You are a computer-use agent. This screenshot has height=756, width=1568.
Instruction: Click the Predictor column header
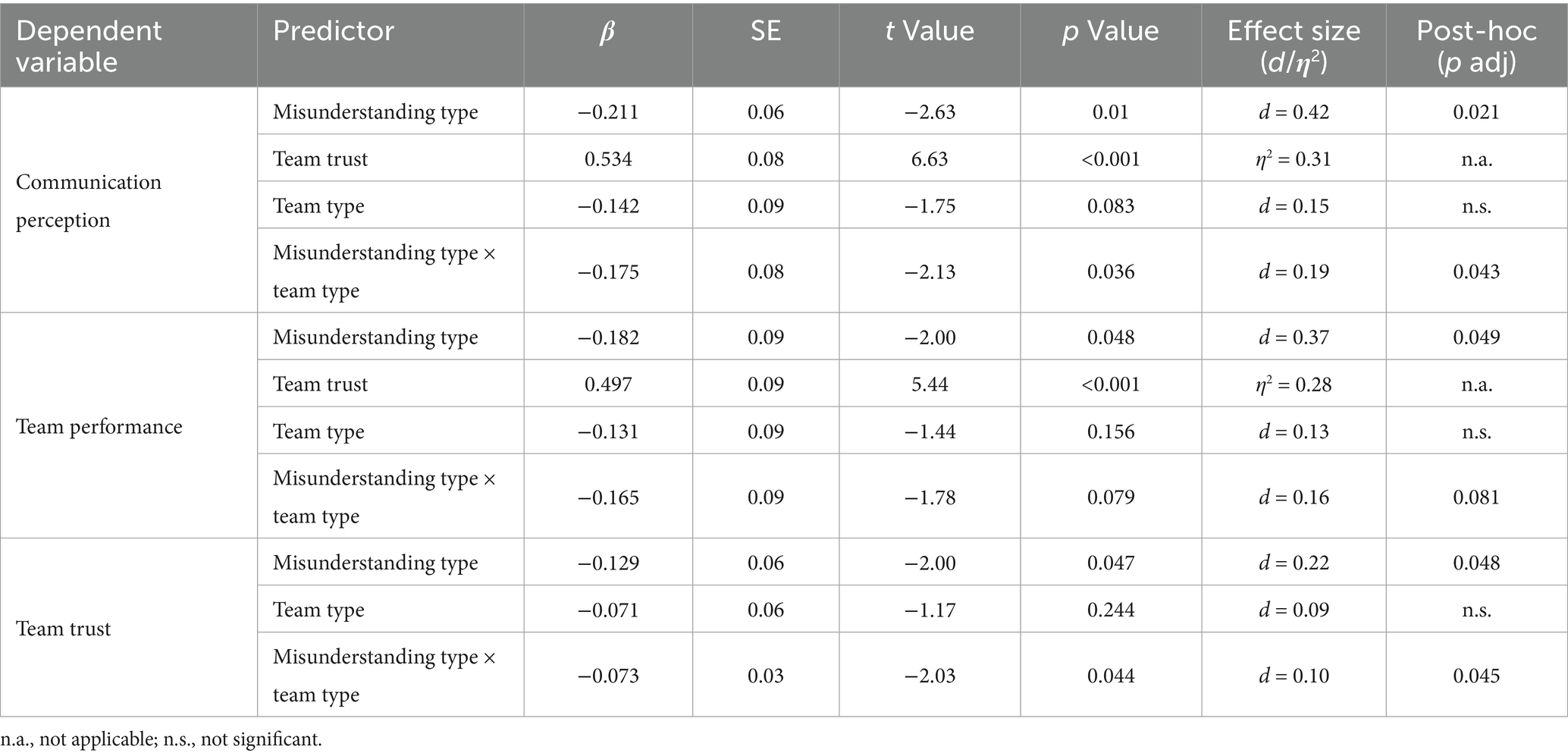pyautogui.click(x=334, y=31)
